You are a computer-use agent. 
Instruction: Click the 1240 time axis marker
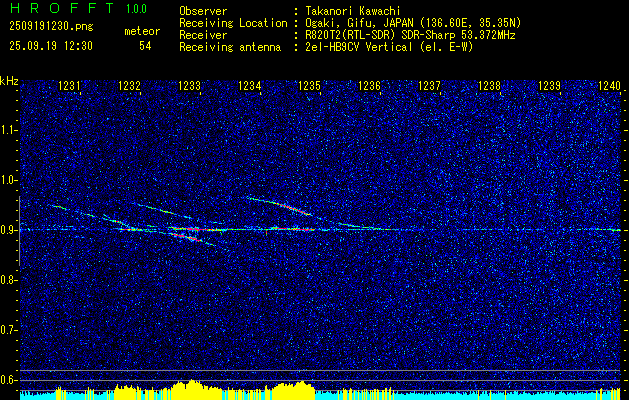pyautogui.click(x=609, y=85)
